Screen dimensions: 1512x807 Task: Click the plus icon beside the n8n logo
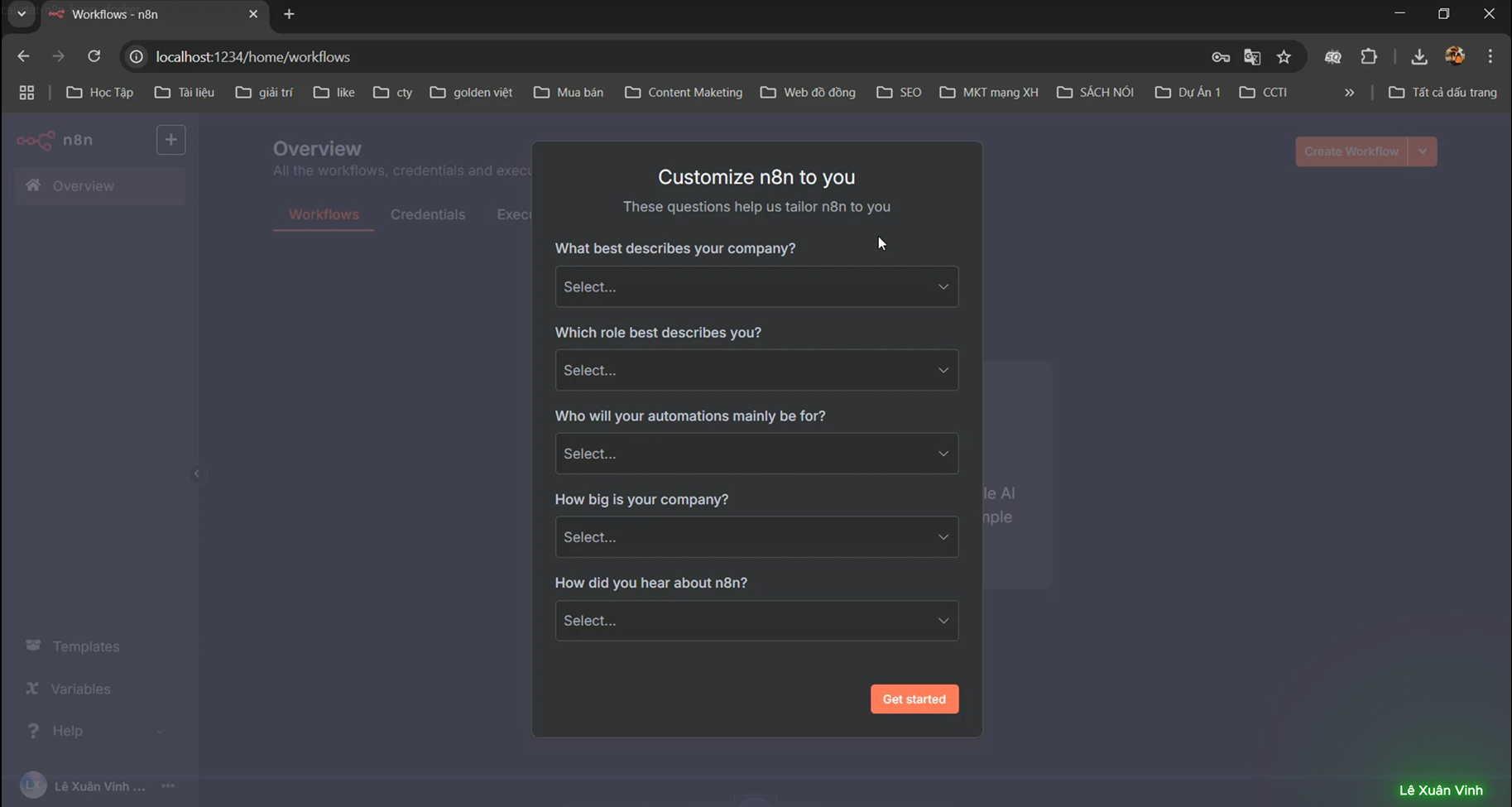click(x=170, y=140)
